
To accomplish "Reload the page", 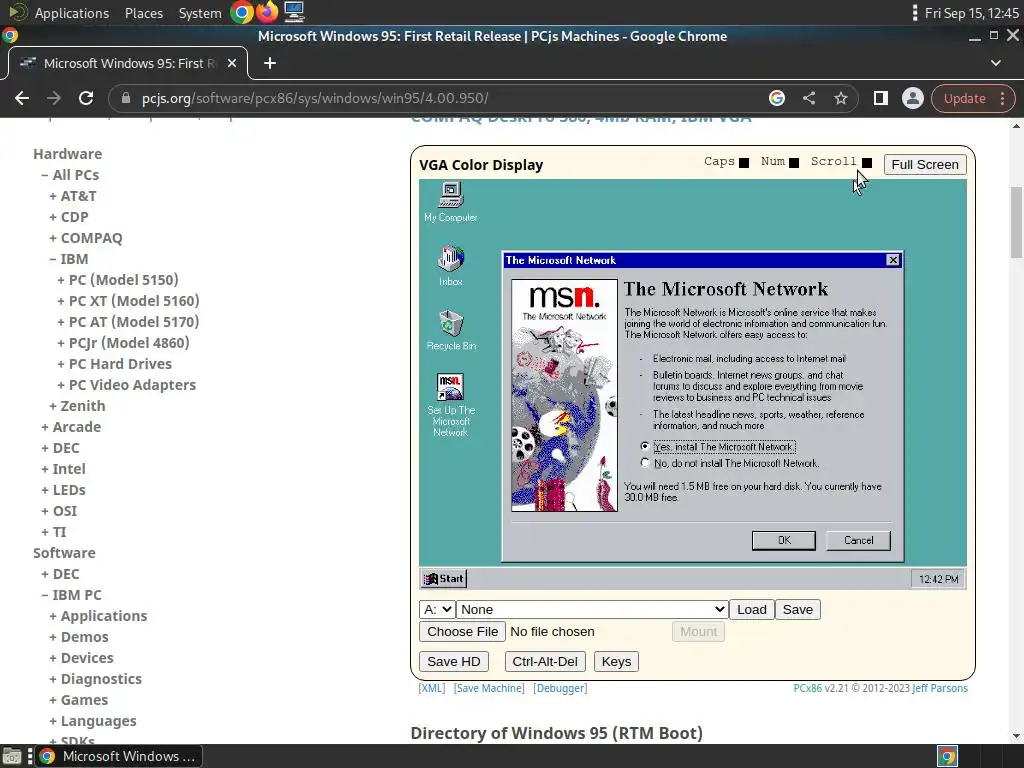I will click(86, 99).
